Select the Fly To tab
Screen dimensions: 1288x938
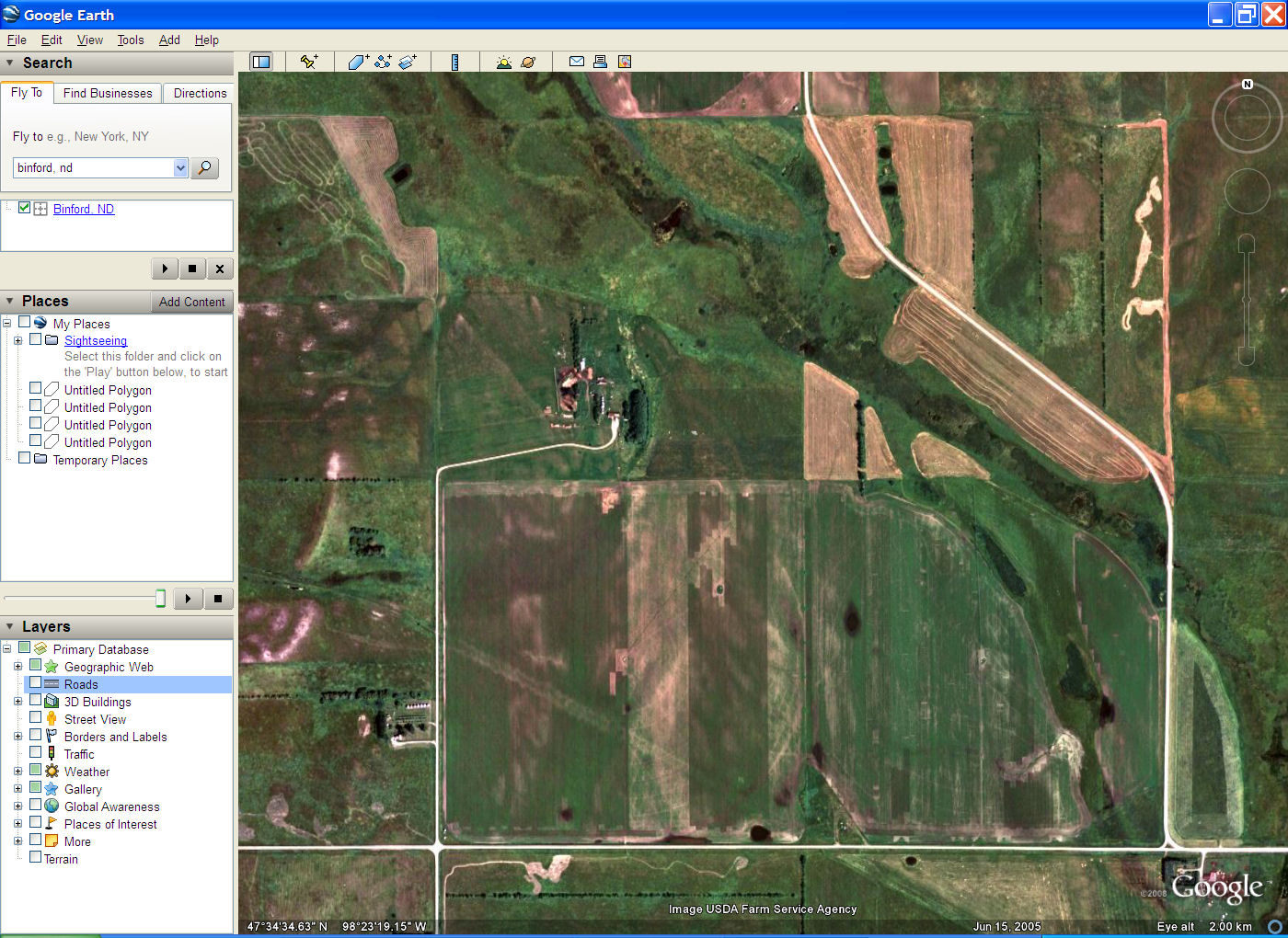click(x=27, y=92)
